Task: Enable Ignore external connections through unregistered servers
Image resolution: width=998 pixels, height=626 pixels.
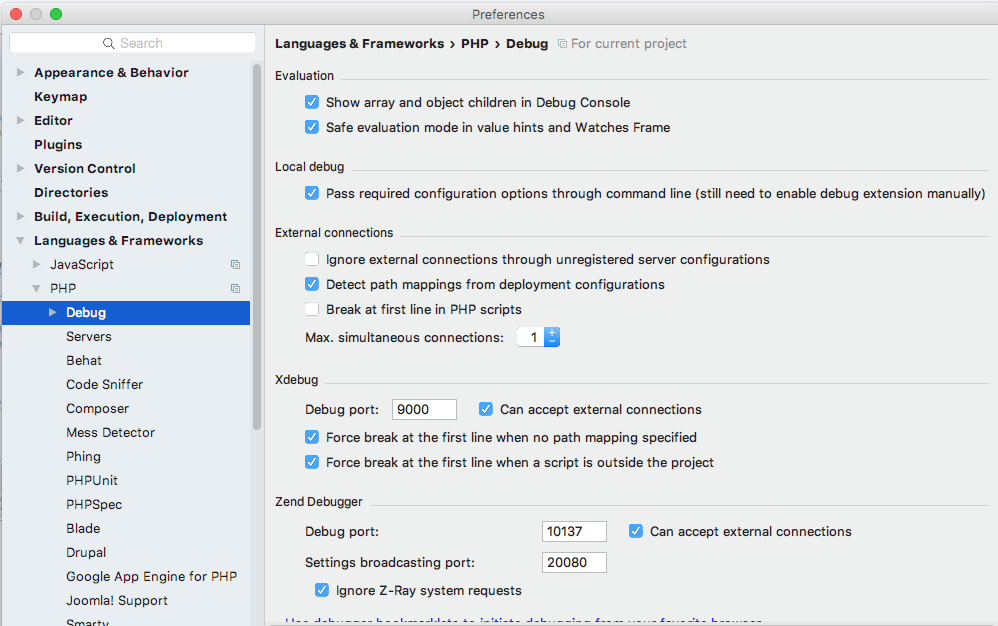Action: point(312,260)
